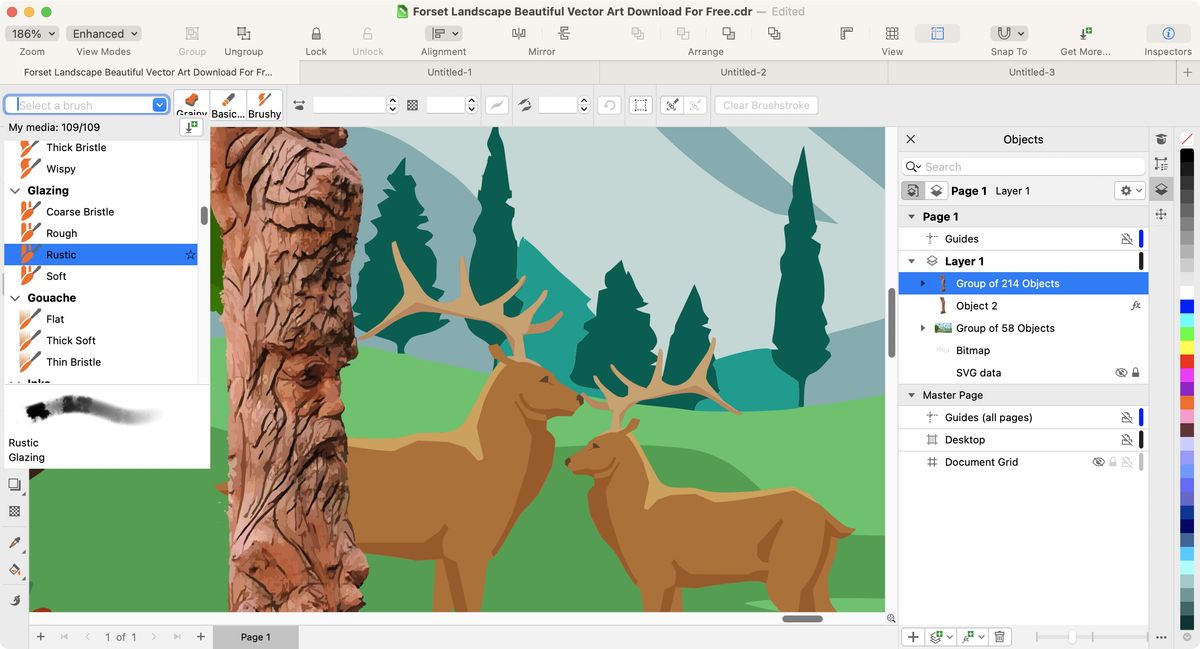This screenshot has height=649, width=1200.
Task: Click the Page 1 tab at the bottom
Action: [255, 636]
